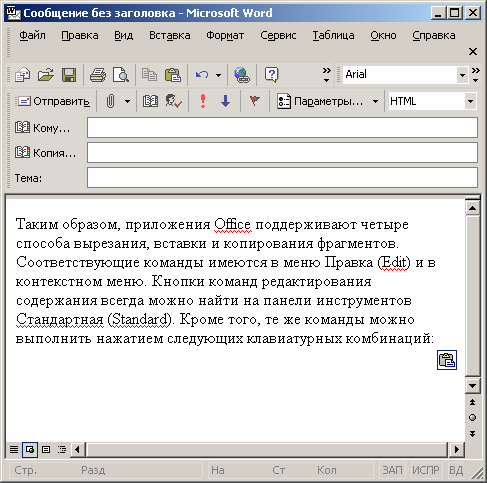This screenshot has width=487, height=483.
Task: Save with the floppy disk icon
Action: [x=69, y=75]
